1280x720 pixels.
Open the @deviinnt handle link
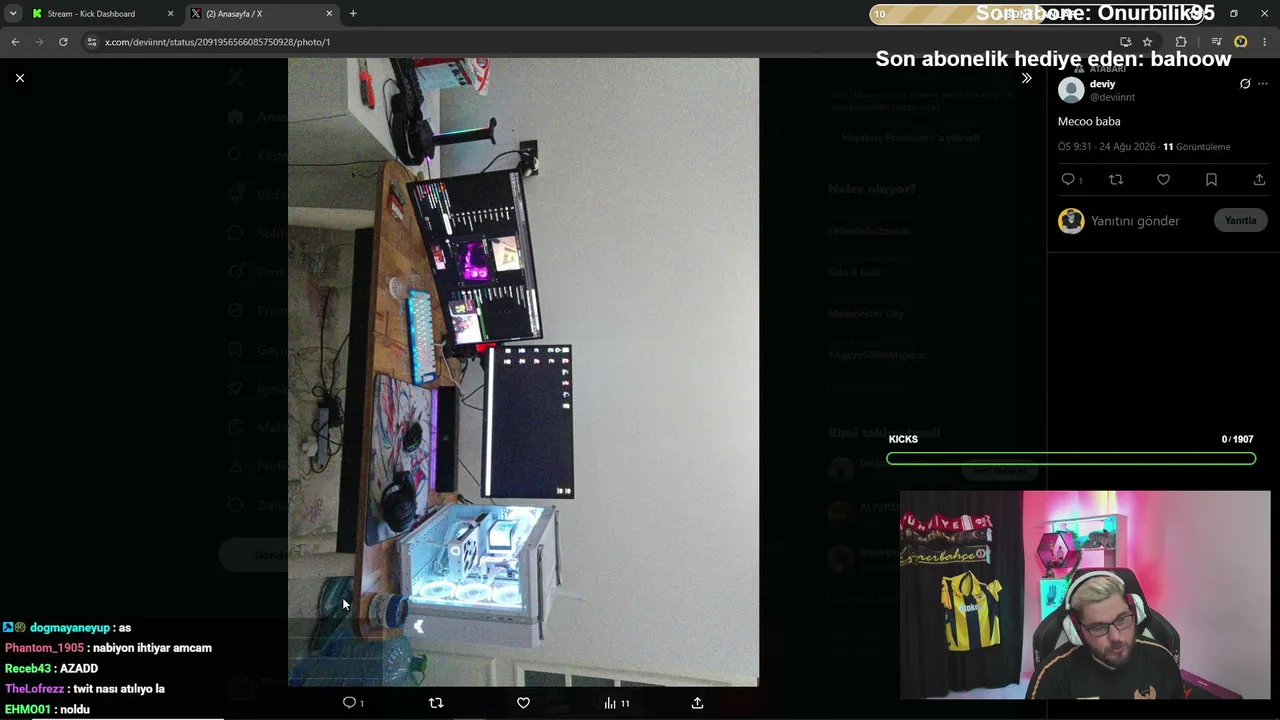(x=1112, y=97)
